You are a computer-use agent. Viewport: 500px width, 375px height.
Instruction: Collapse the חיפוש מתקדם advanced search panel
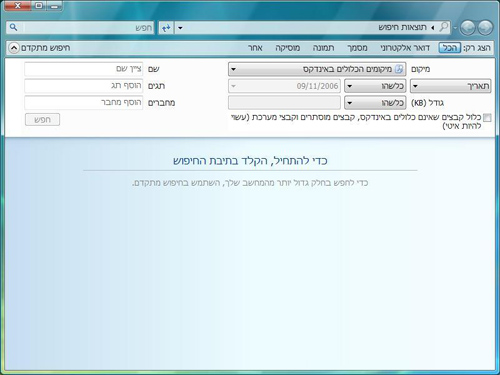pyautogui.click(x=14, y=48)
